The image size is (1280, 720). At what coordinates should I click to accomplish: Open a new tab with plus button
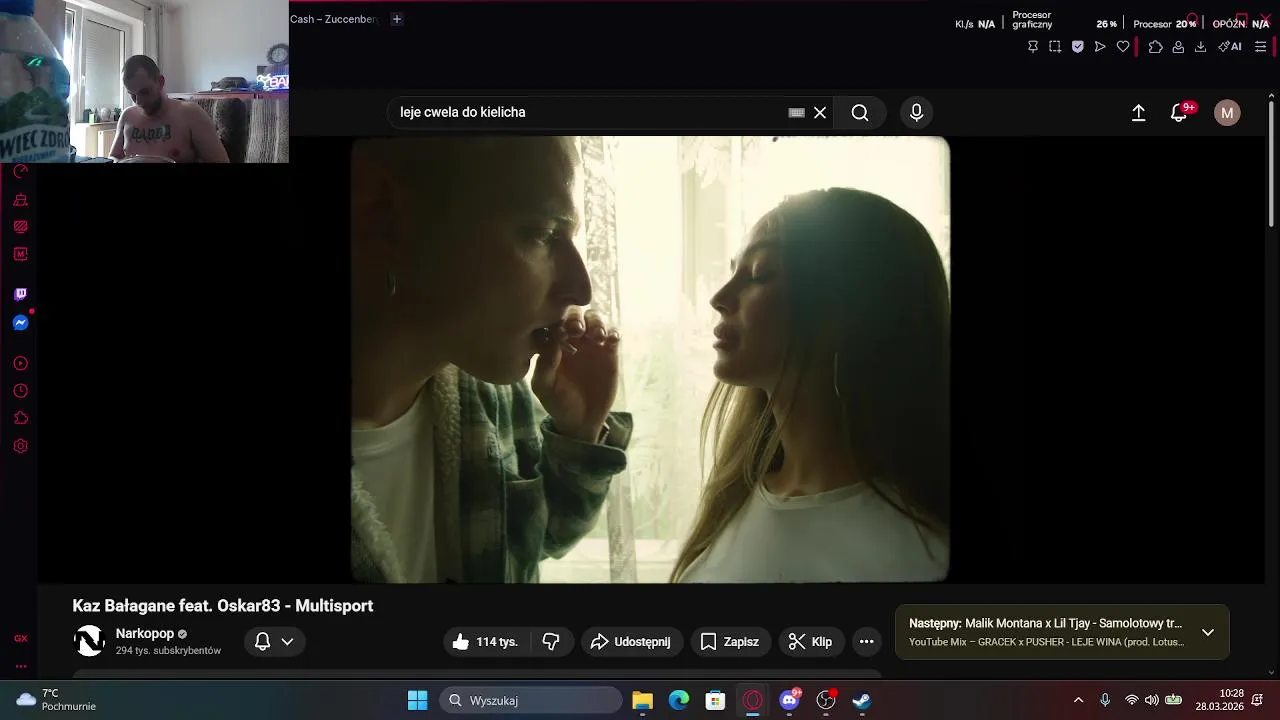[x=396, y=19]
